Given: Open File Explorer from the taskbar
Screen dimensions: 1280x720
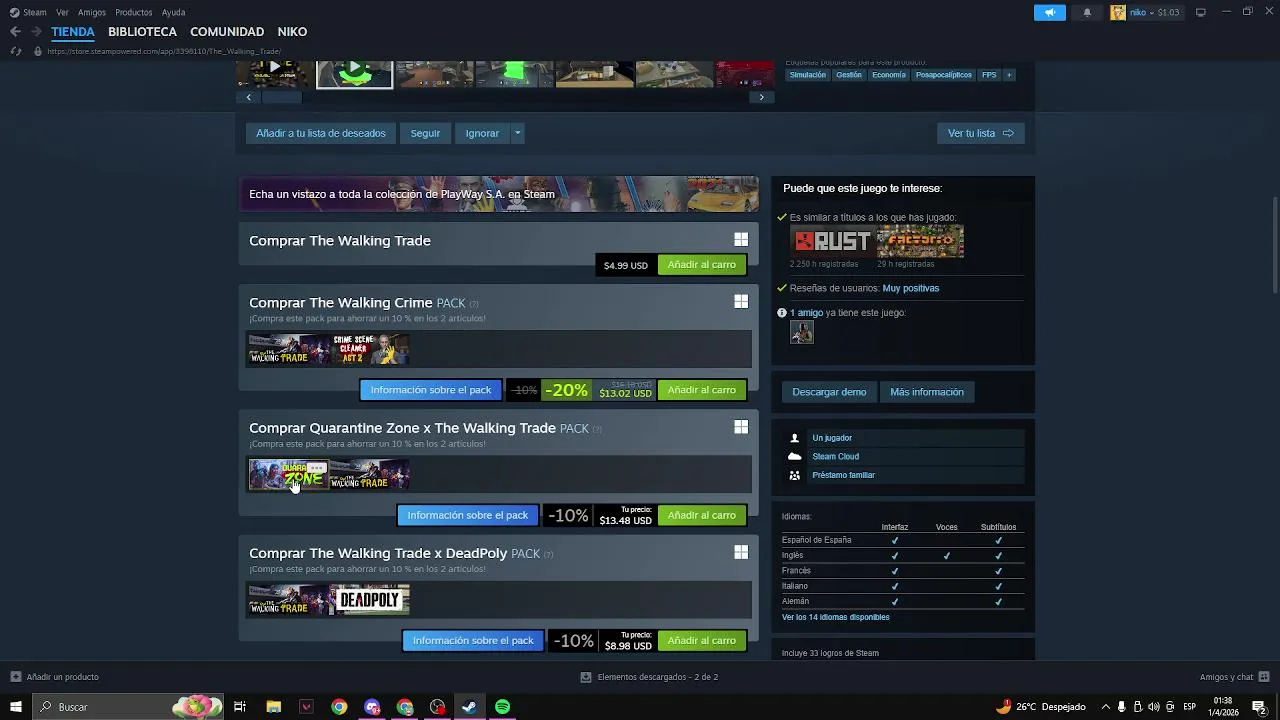Looking at the screenshot, I should point(273,707).
